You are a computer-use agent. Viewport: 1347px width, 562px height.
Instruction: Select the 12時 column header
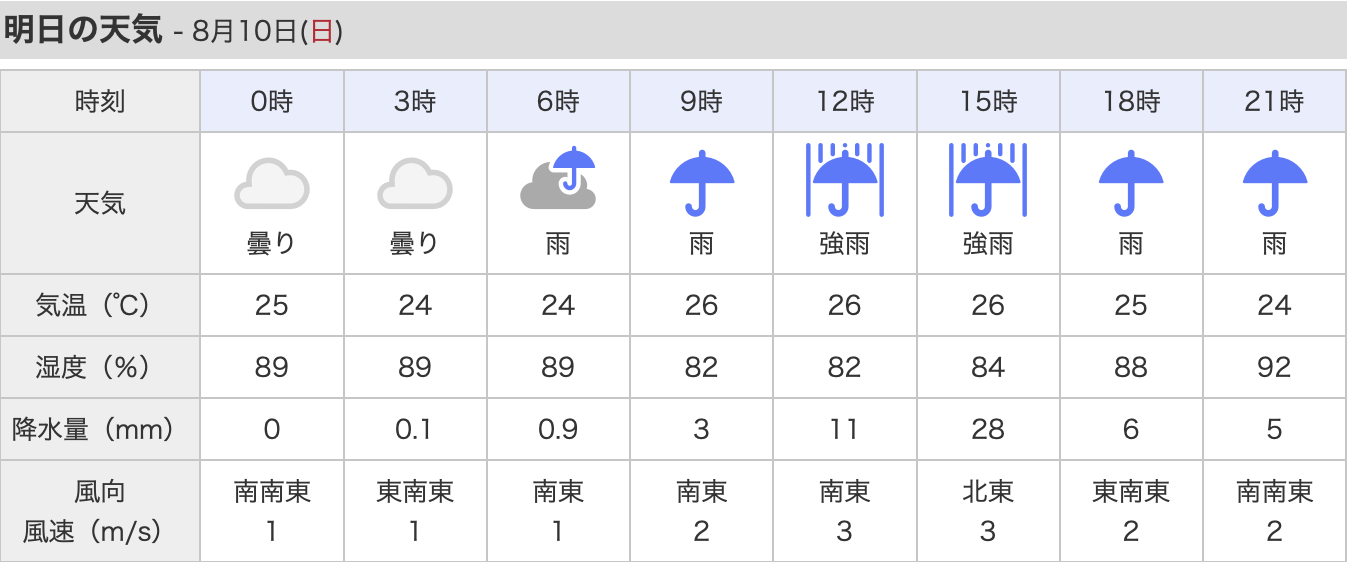(845, 101)
